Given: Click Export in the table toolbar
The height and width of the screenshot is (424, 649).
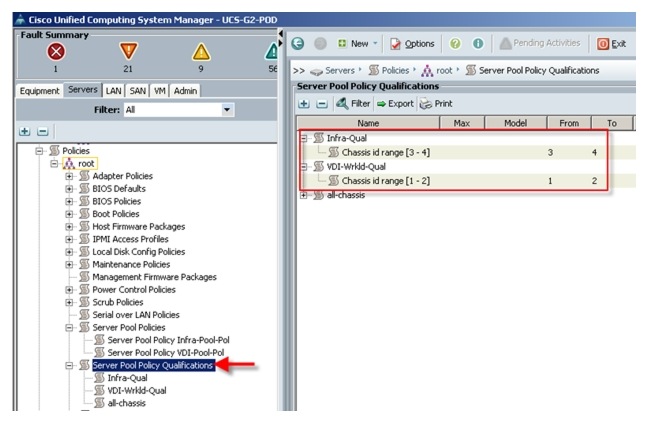Looking at the screenshot, I should click(x=395, y=104).
